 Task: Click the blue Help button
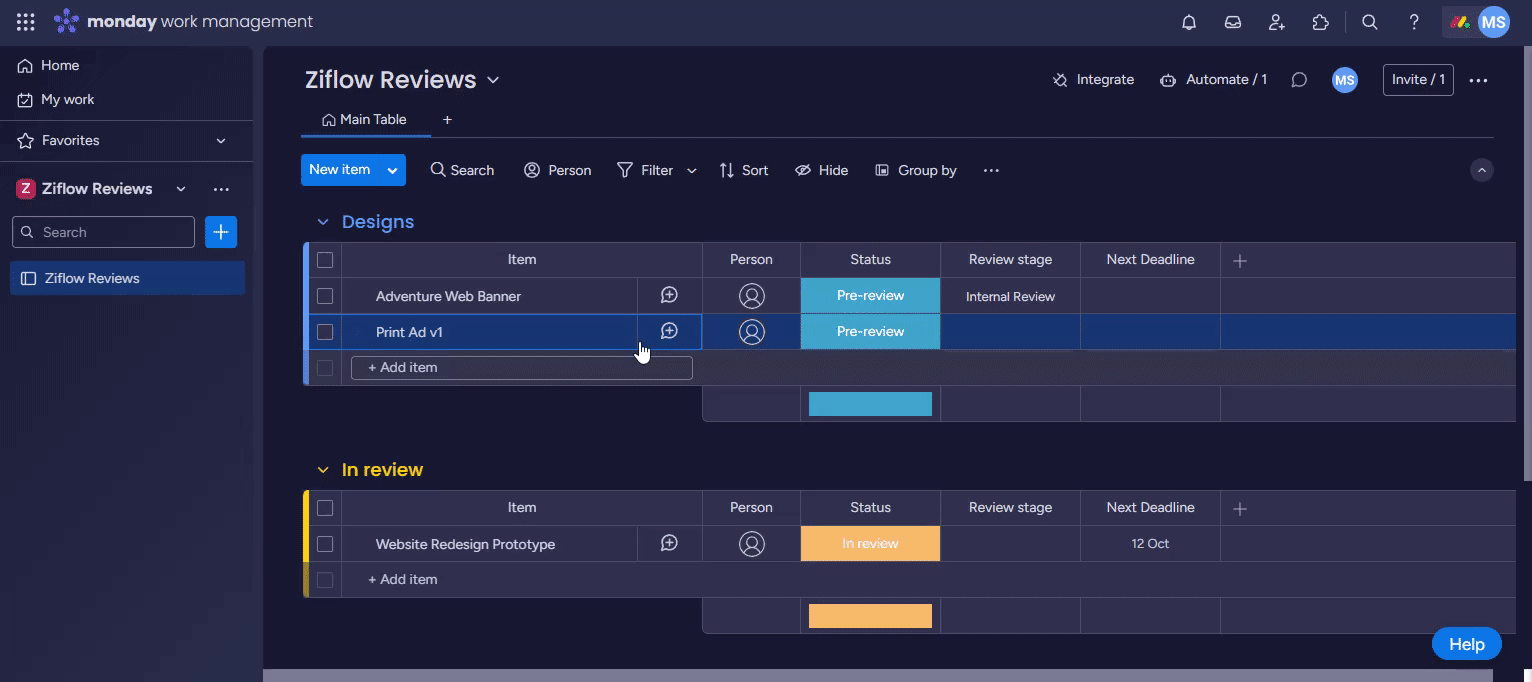pos(1466,644)
